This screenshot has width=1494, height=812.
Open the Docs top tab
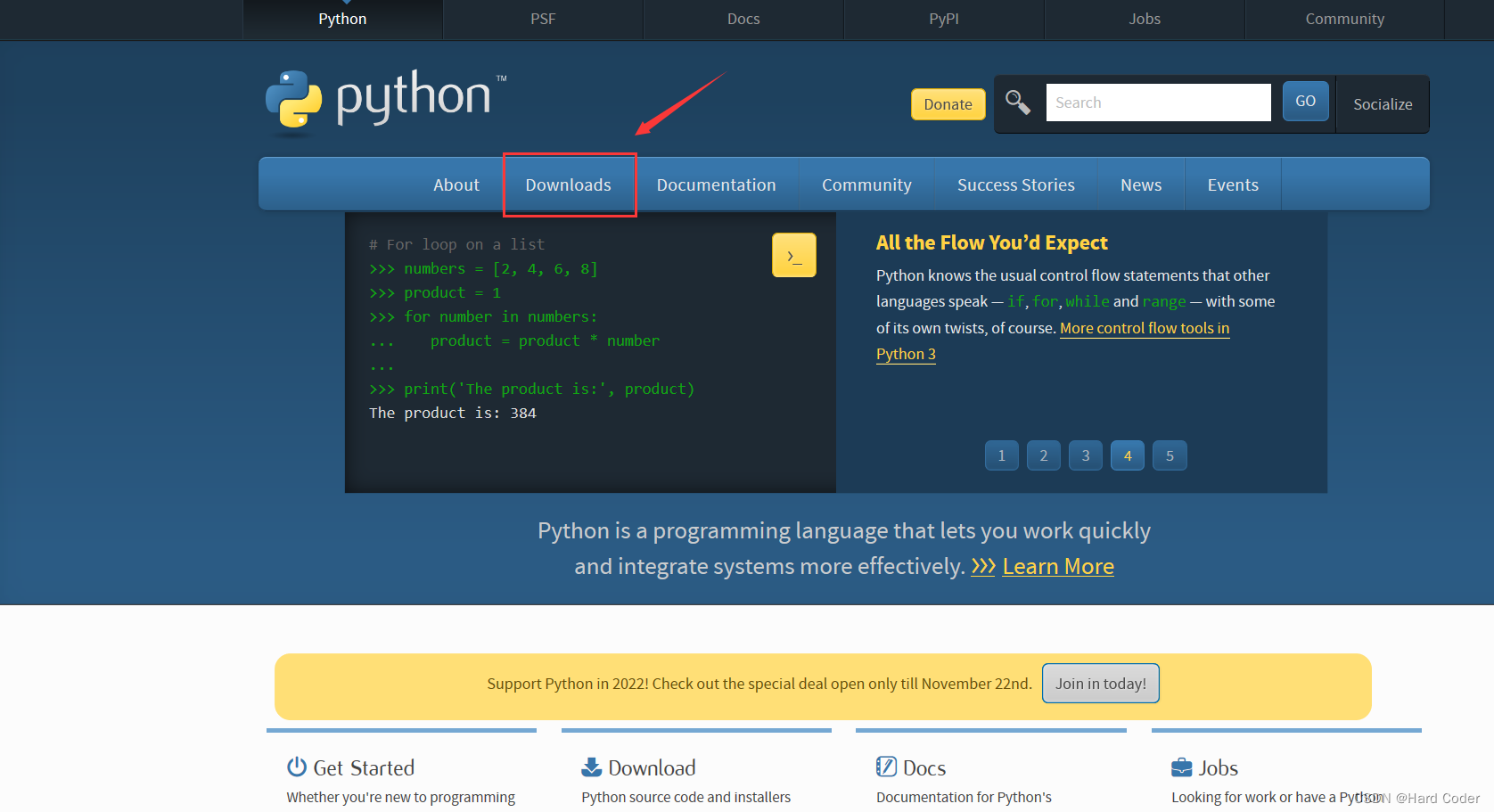point(743,19)
